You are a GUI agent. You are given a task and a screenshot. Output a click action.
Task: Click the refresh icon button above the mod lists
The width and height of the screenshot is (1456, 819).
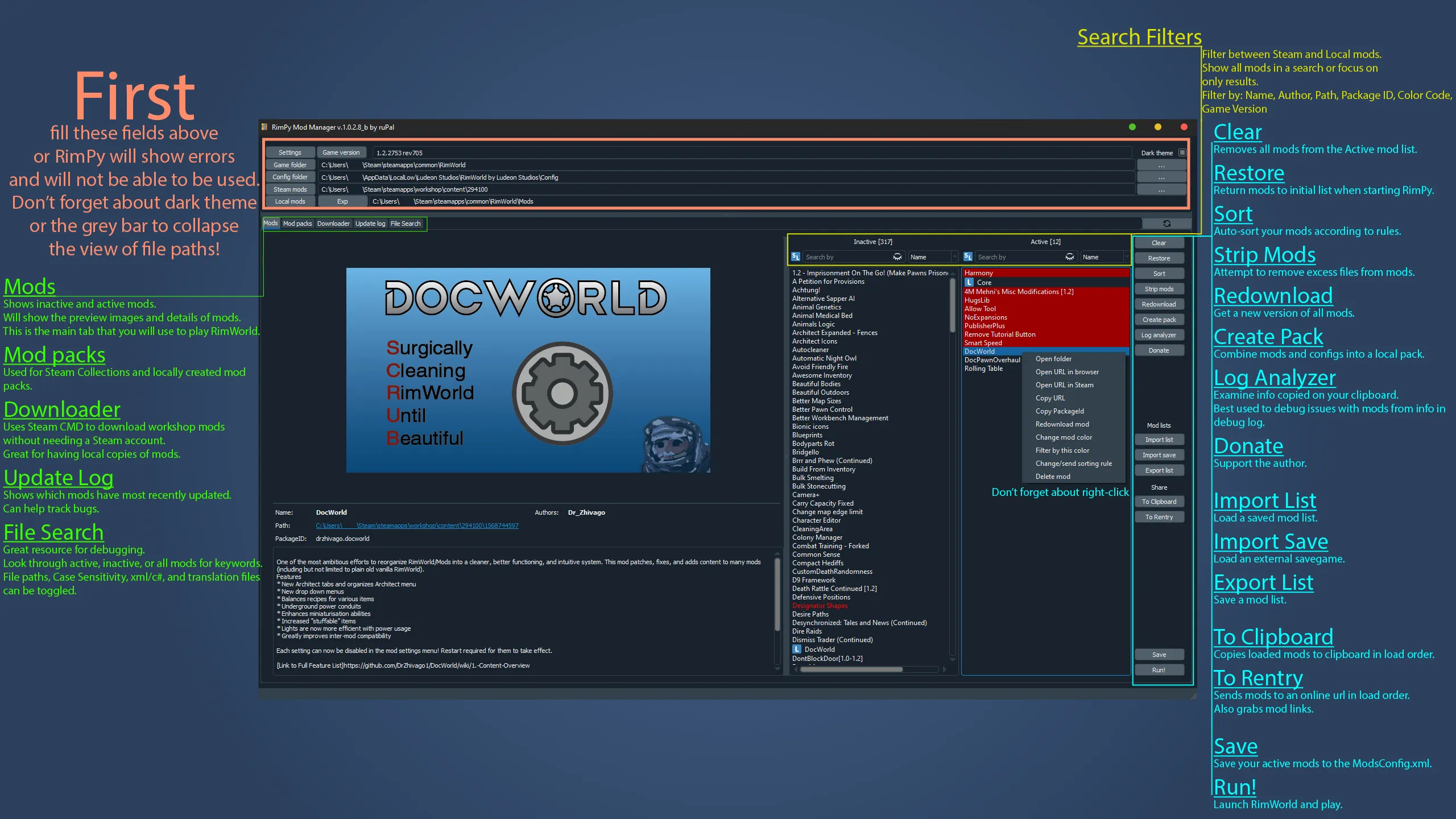click(x=1167, y=224)
